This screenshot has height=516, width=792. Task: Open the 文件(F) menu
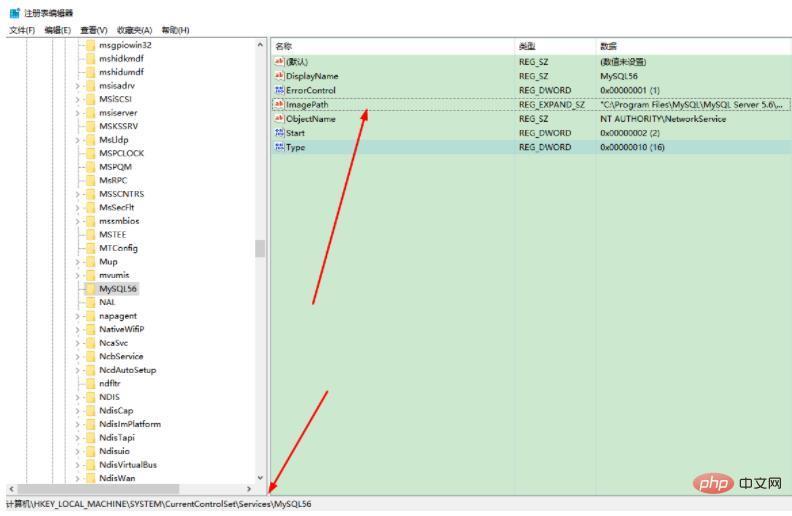(x=22, y=30)
